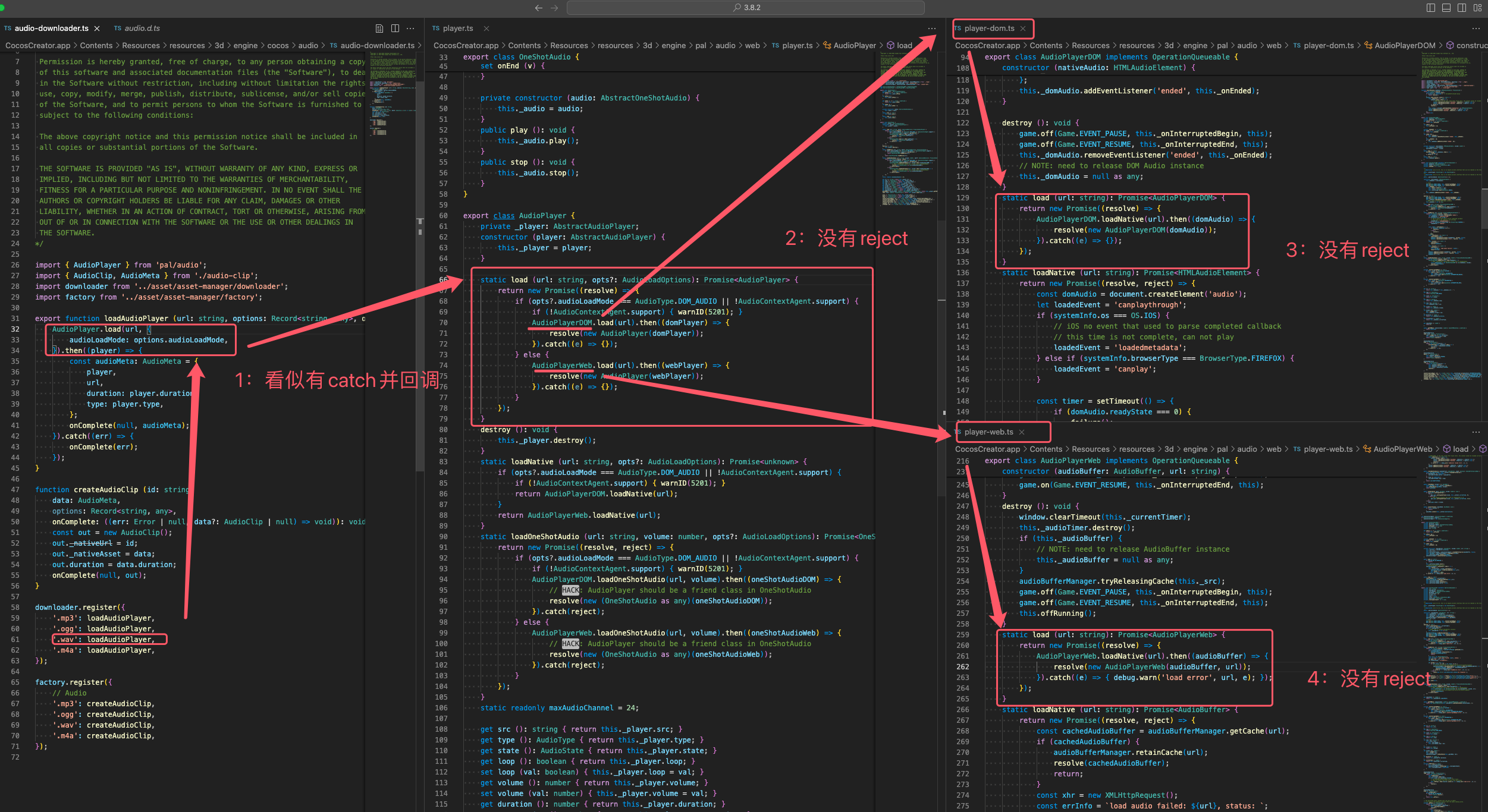Open more actions menu in player-web.ts group
Image resolution: width=1488 pixels, height=812 pixels.
1476,432
